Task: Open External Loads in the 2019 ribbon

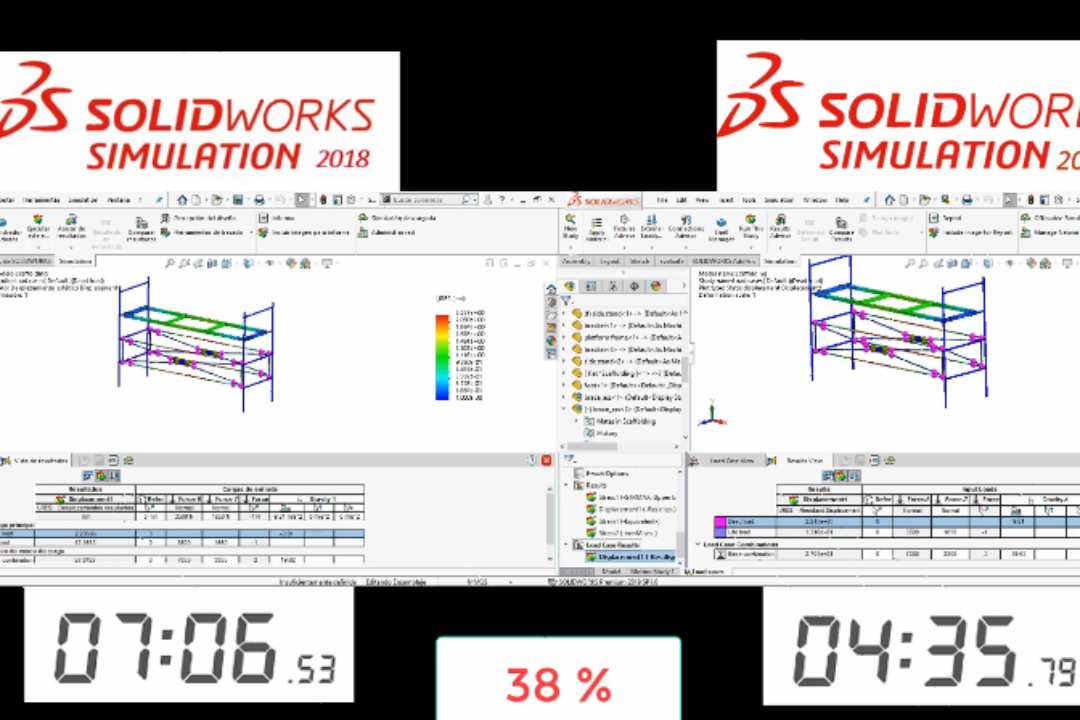Action: pyautogui.click(x=652, y=227)
